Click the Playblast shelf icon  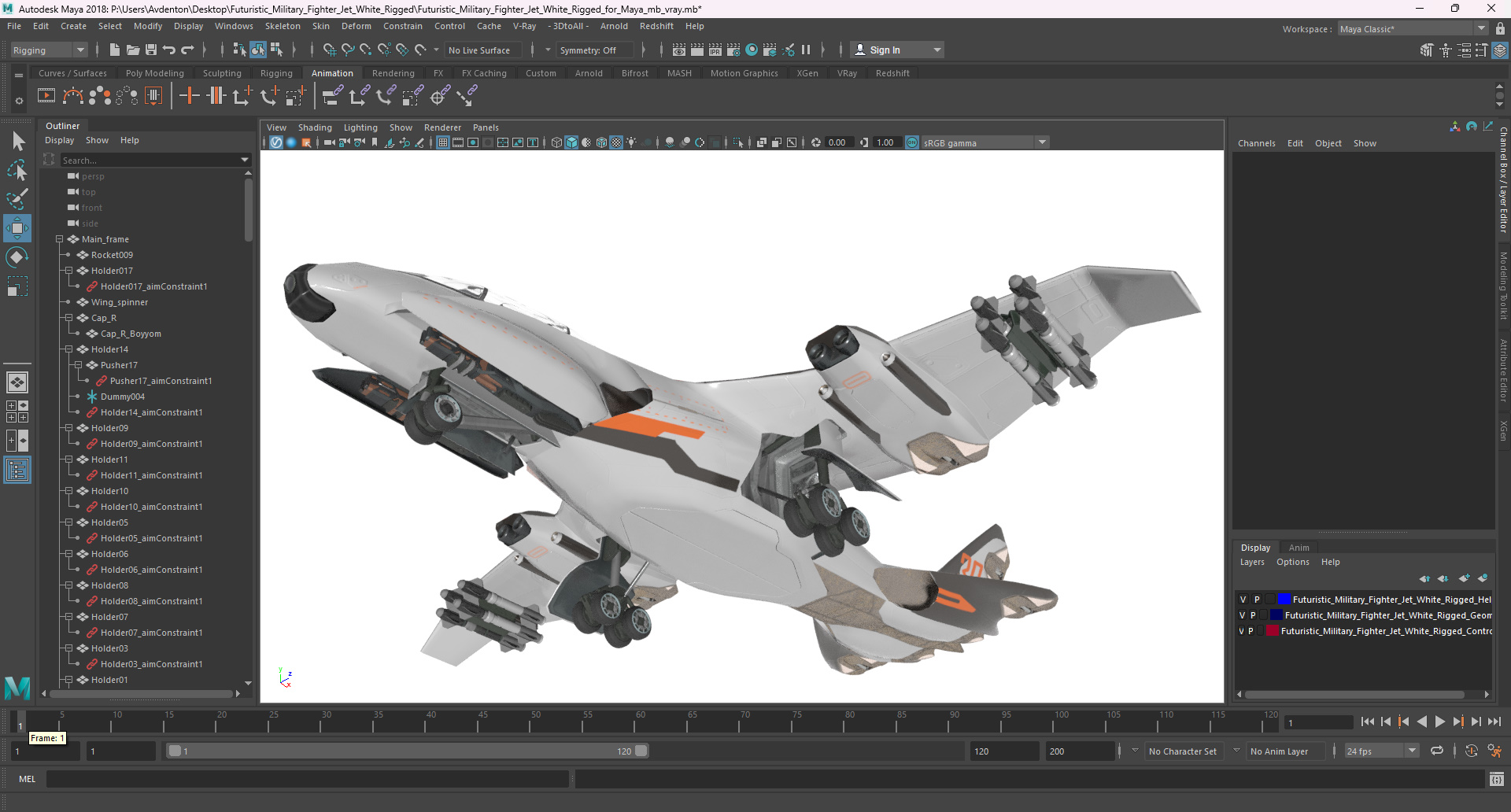point(46,96)
